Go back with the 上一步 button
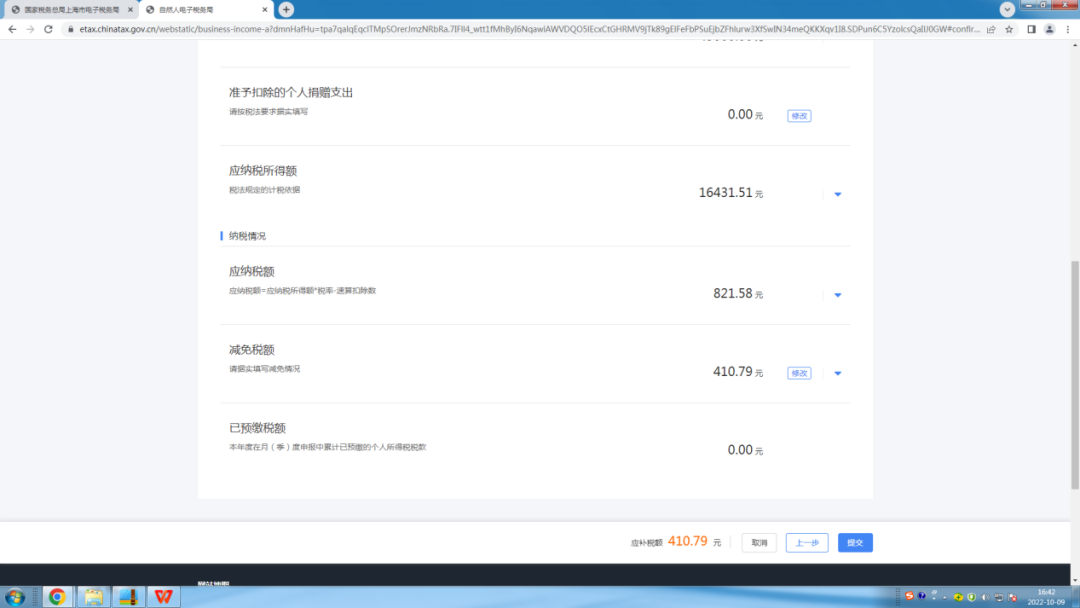The image size is (1080, 608). [x=807, y=543]
